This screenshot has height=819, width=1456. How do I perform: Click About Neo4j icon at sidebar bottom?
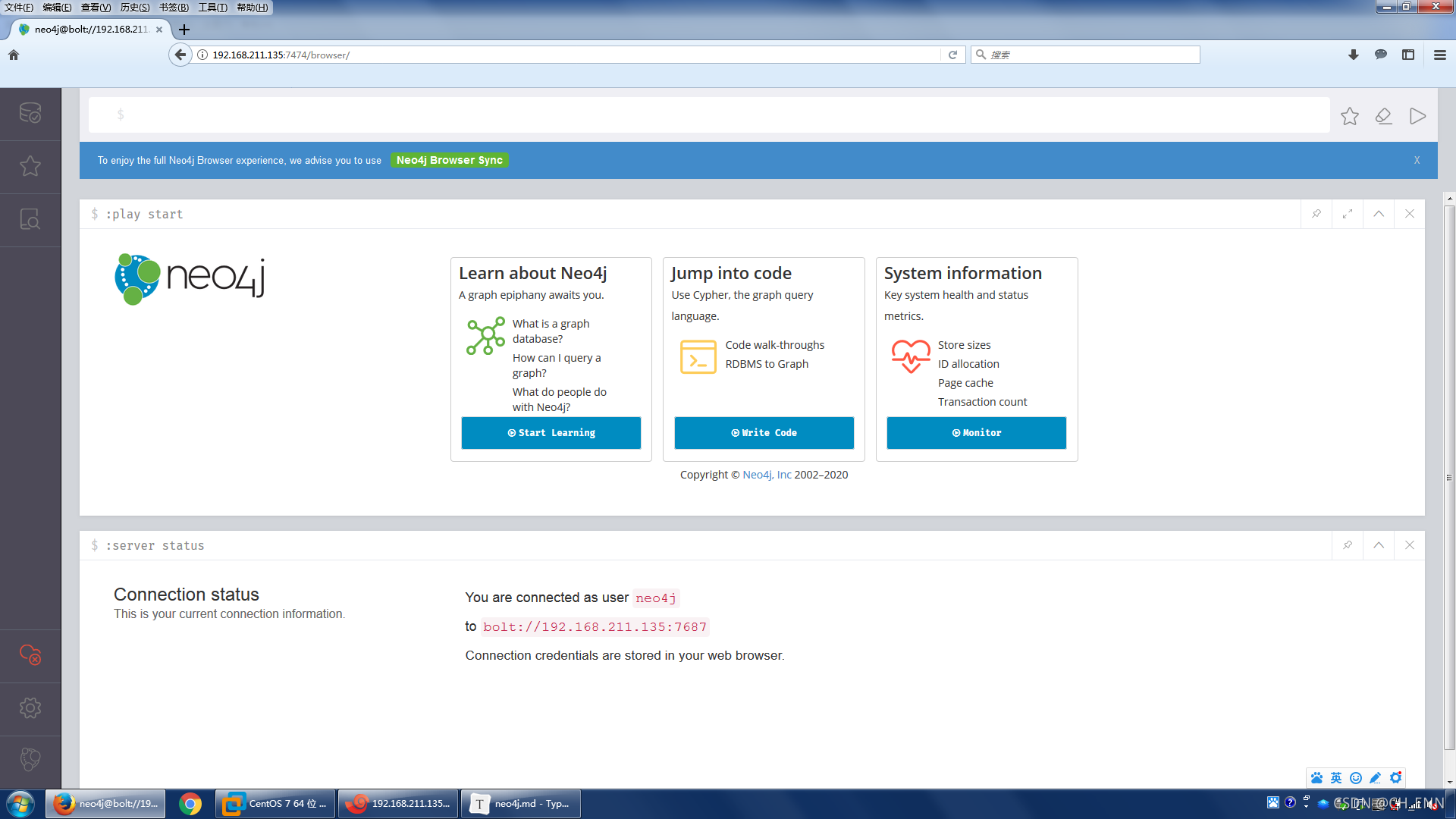pos(30,760)
